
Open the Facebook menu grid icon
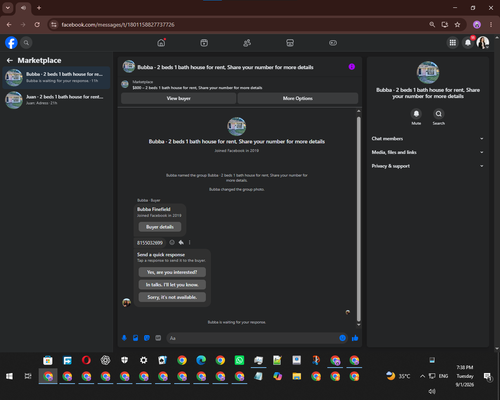pos(452,43)
